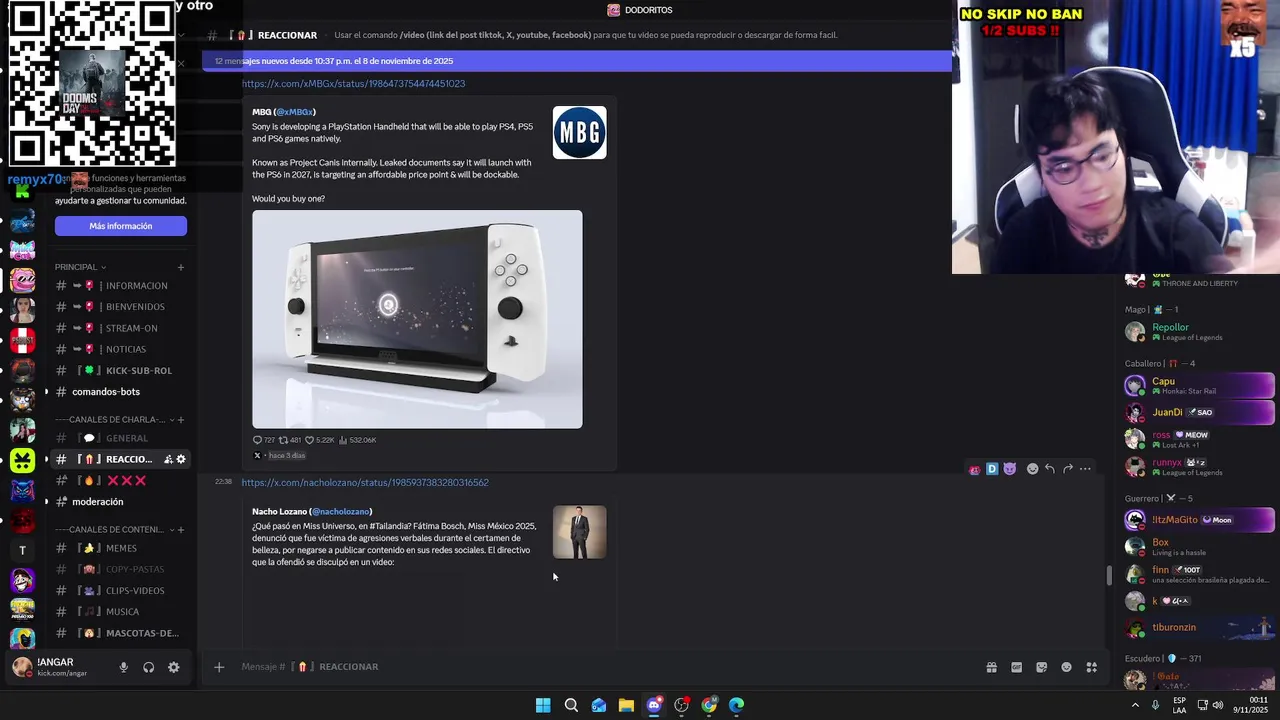Add a channel to CANALES DE CHARLA
Viewport: 1280px width, 720px height.
[x=181, y=420]
